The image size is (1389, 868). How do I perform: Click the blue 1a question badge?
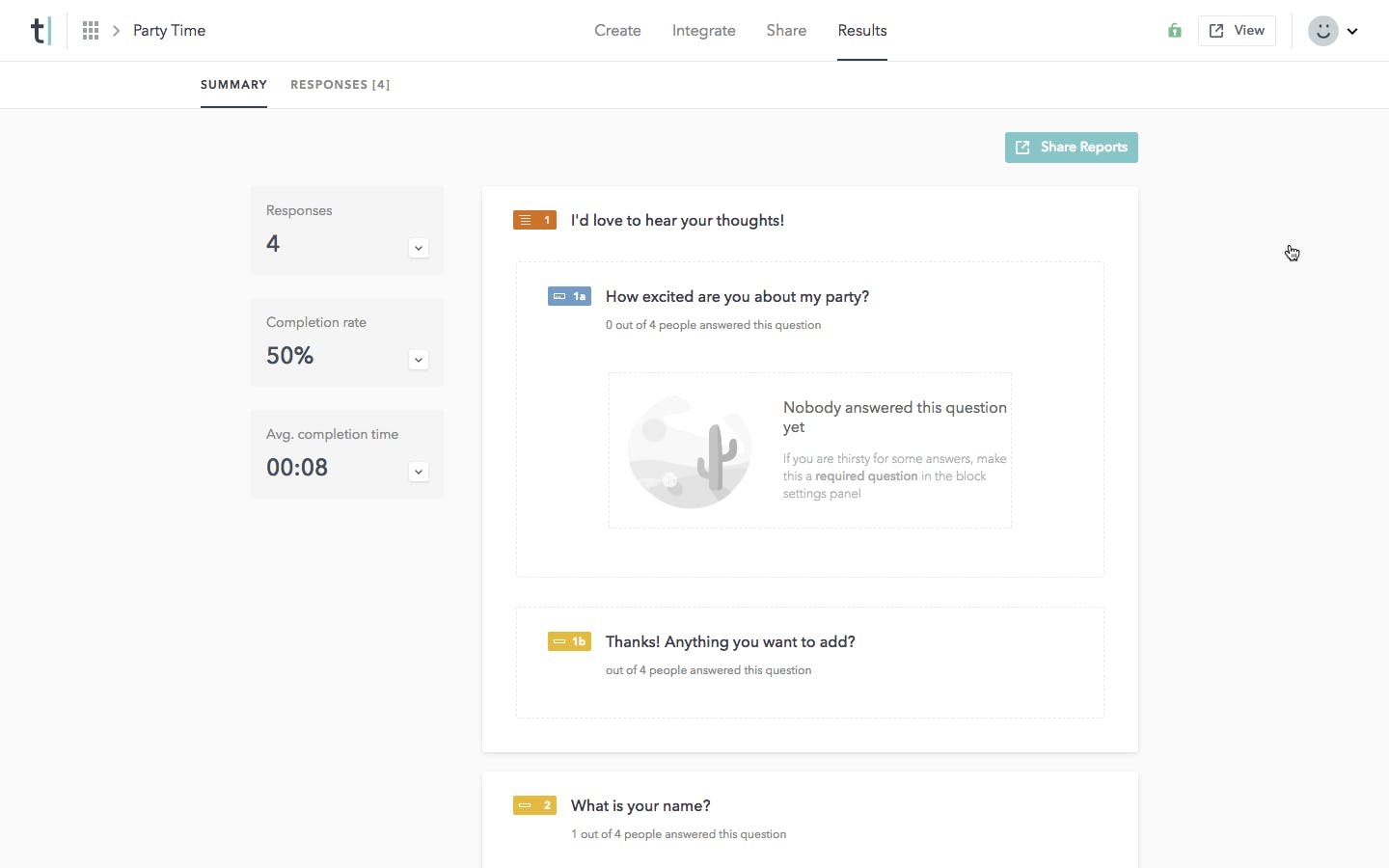tap(569, 297)
